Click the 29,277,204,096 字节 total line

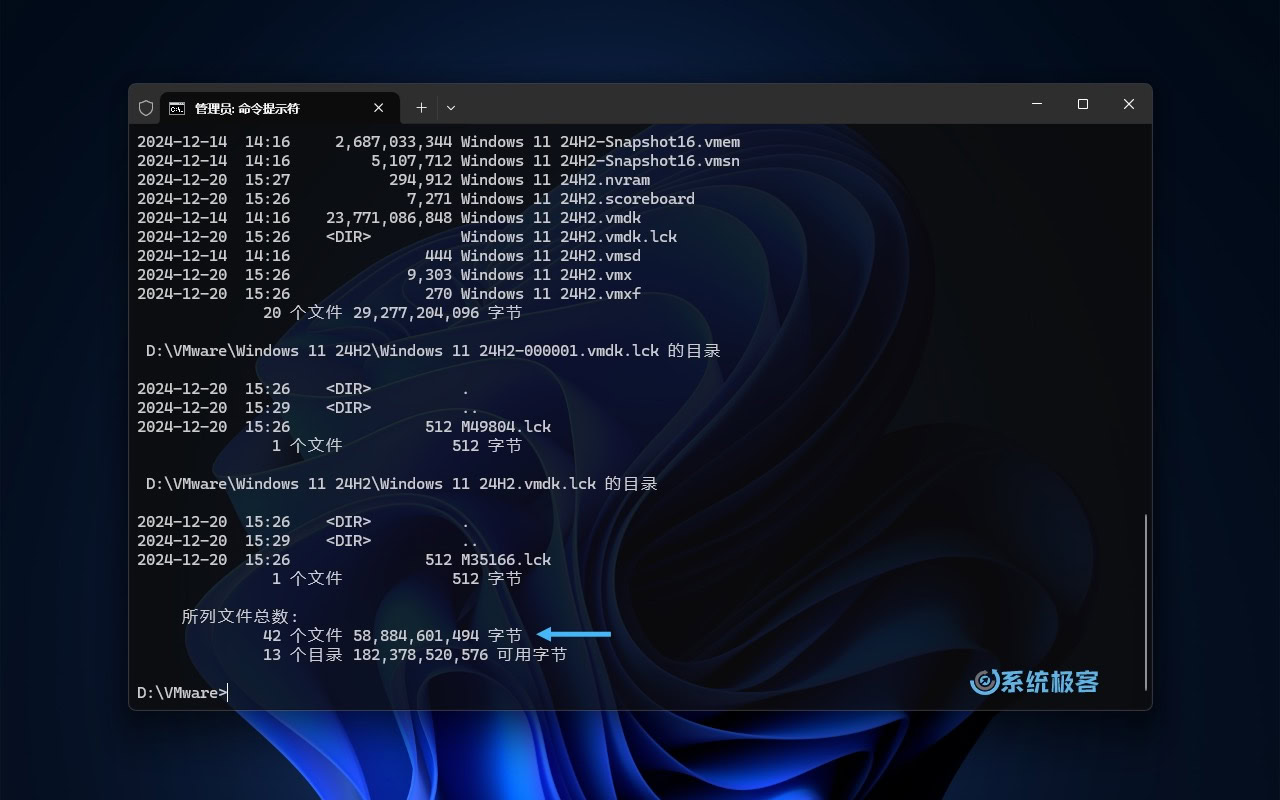coord(392,313)
